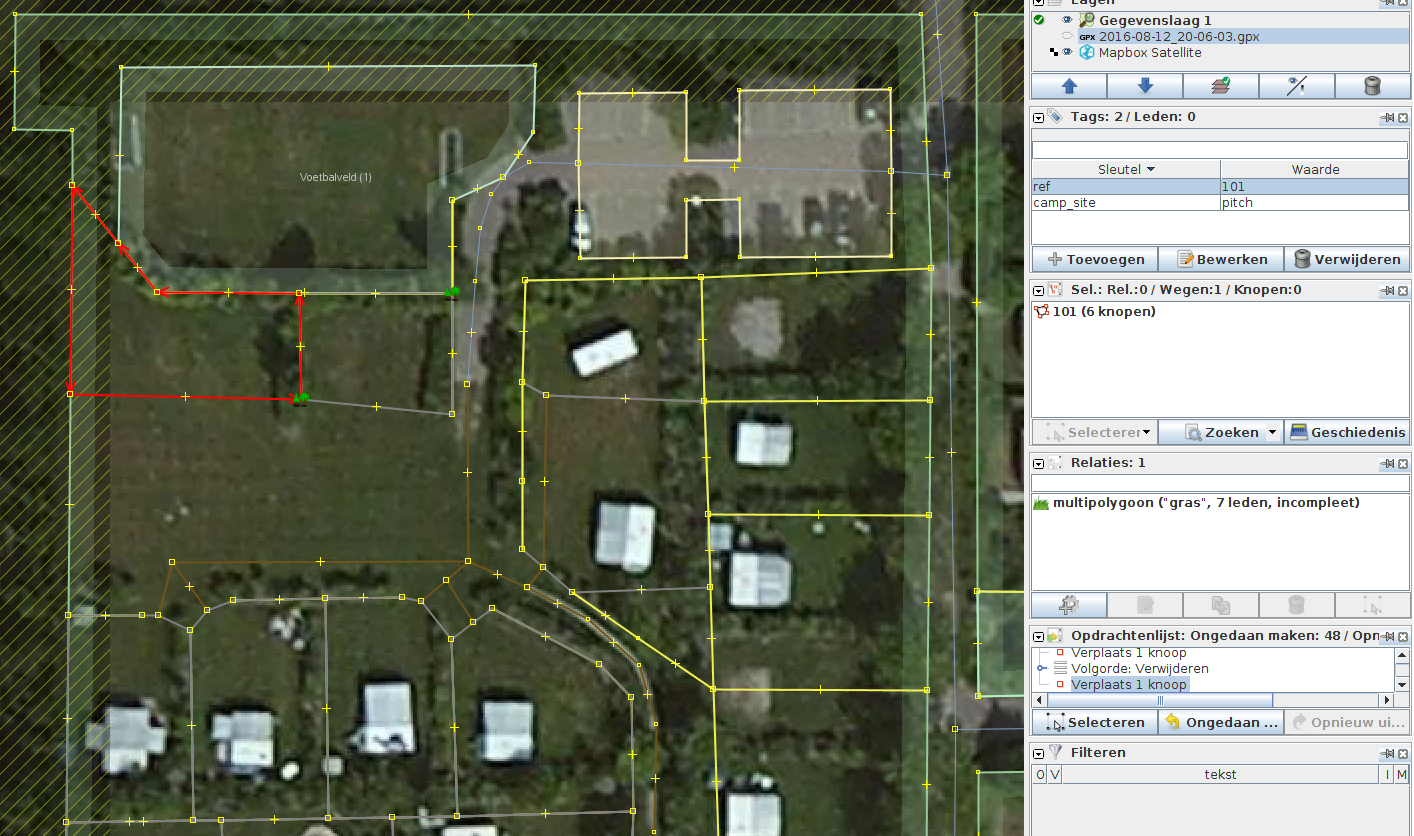Image resolution: width=1414 pixels, height=836 pixels.
Task: Collapse the Opdrachtenlijst panel
Action: 1038,636
